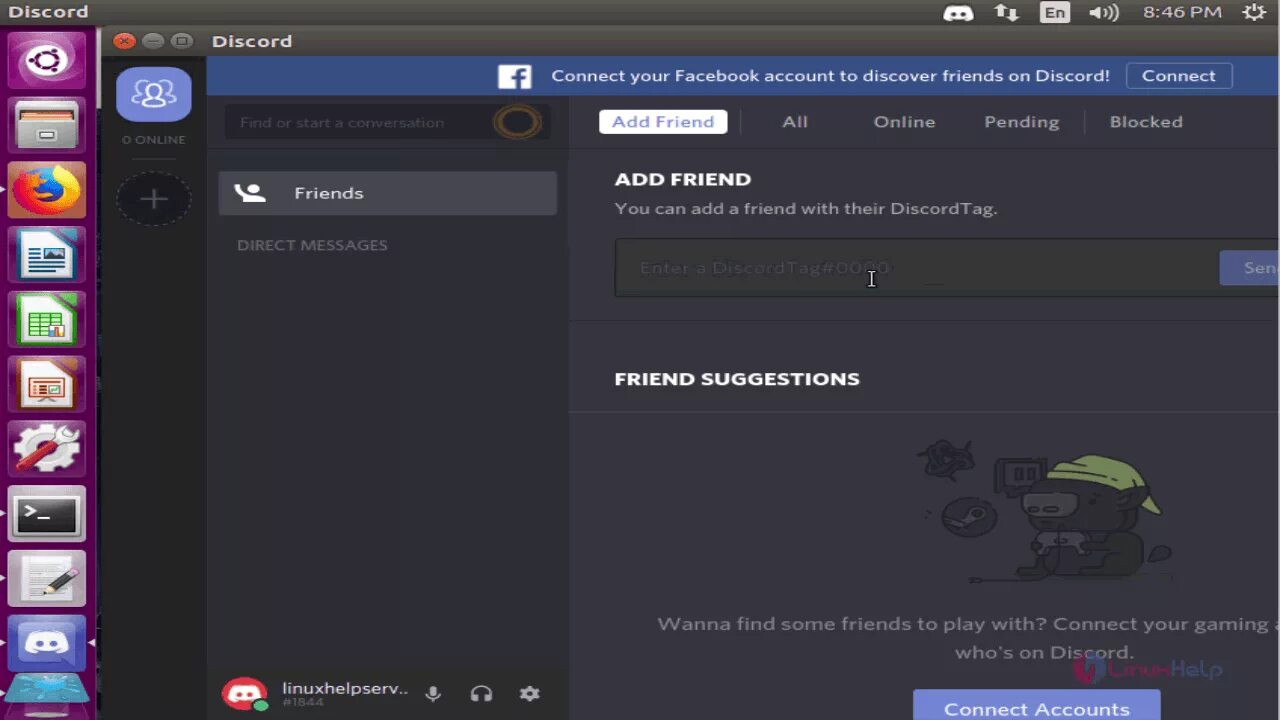The height and width of the screenshot is (720, 1280).
Task: Show the Online friends tab
Action: click(x=904, y=122)
